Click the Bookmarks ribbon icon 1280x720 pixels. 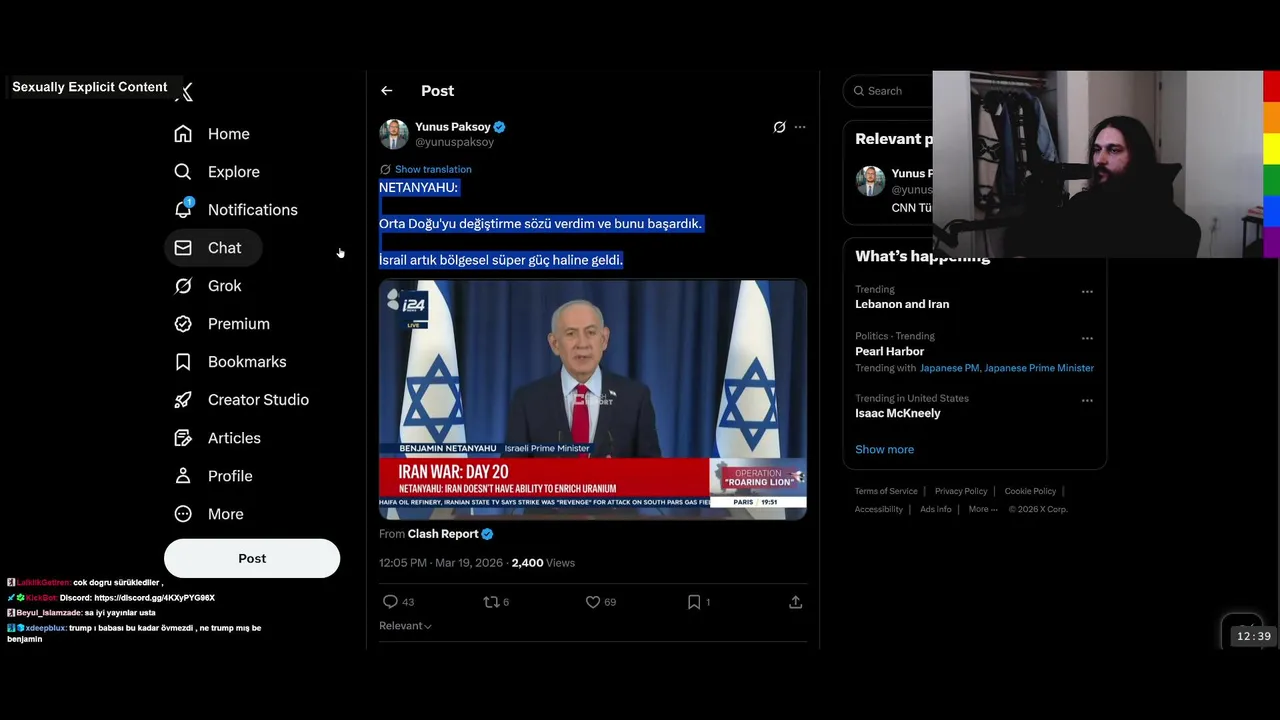click(183, 362)
